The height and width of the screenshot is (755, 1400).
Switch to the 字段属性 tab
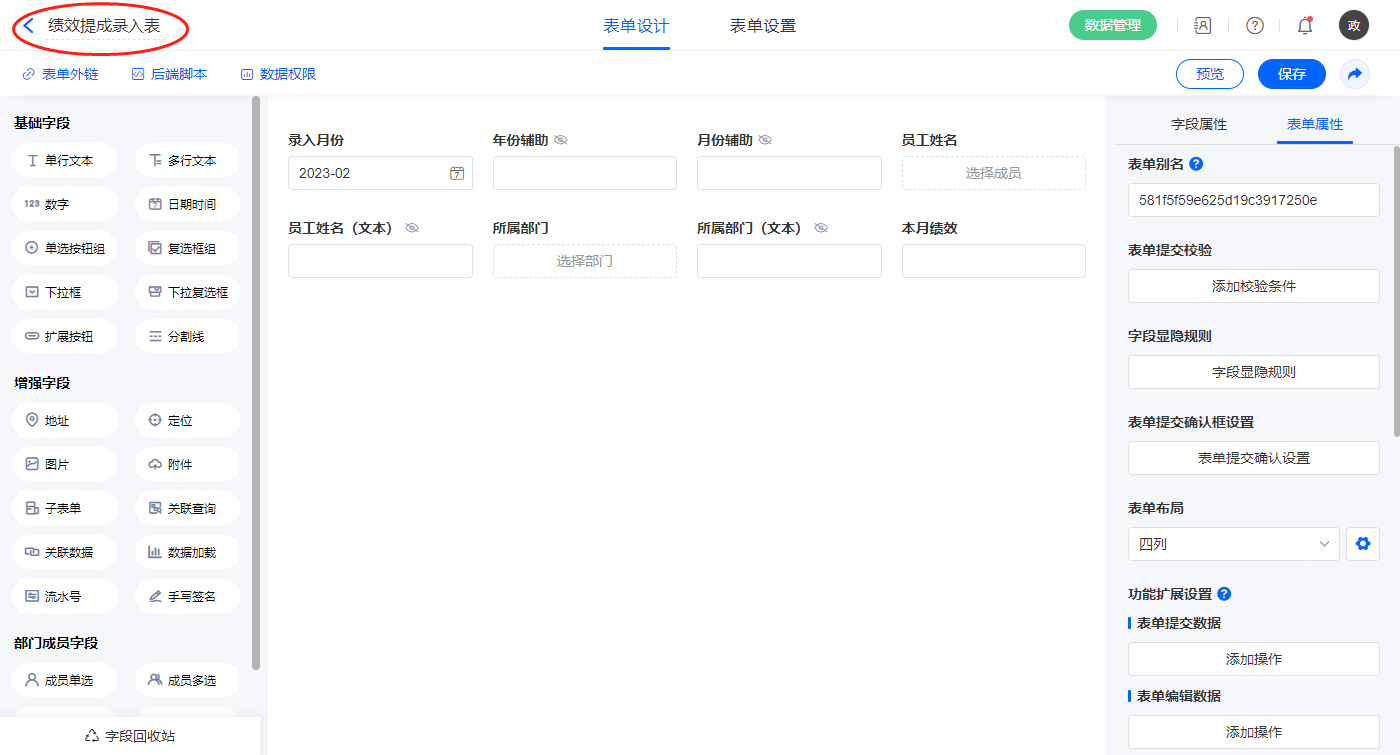(x=1198, y=124)
